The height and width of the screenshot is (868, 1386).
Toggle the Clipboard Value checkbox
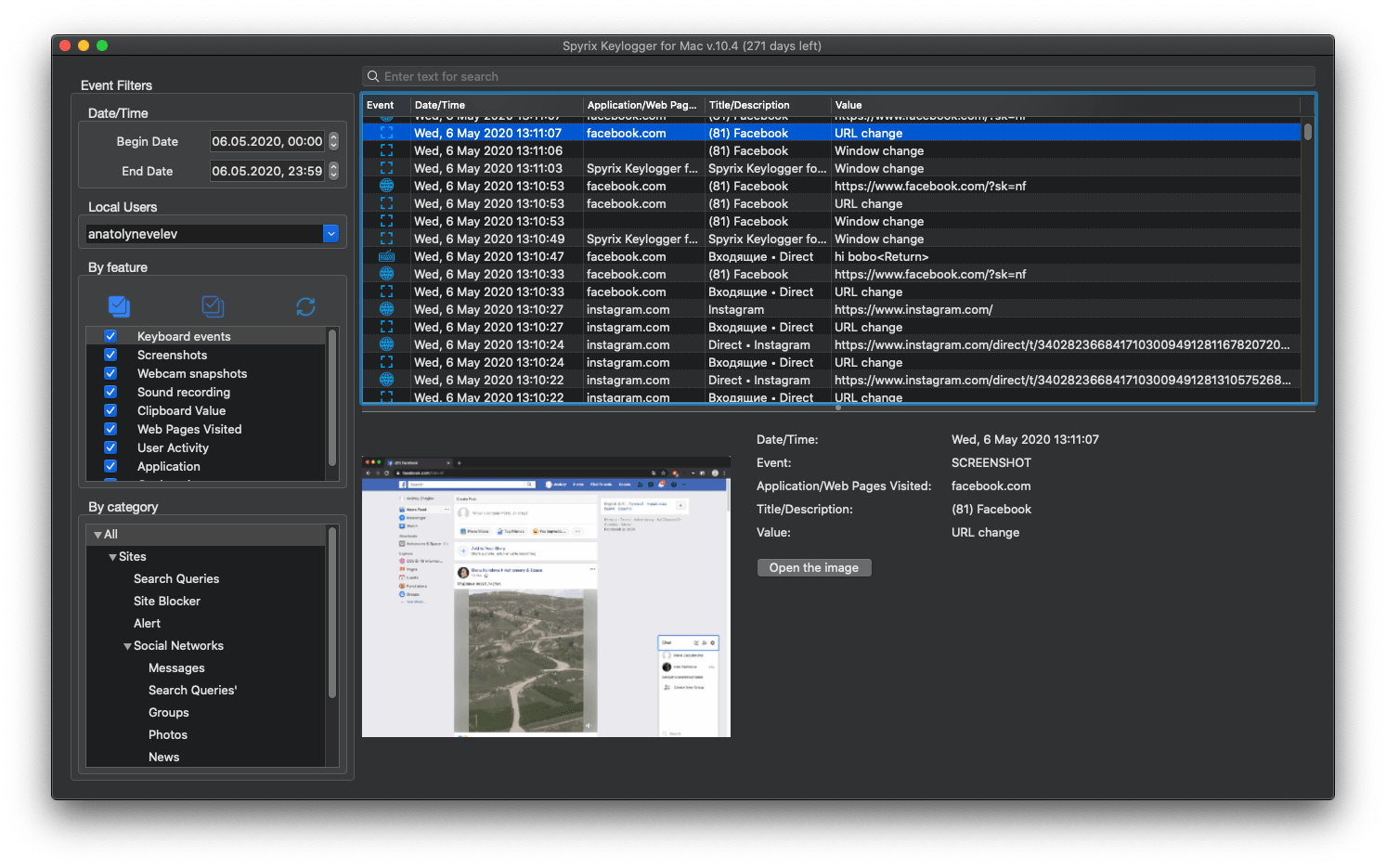coord(110,410)
